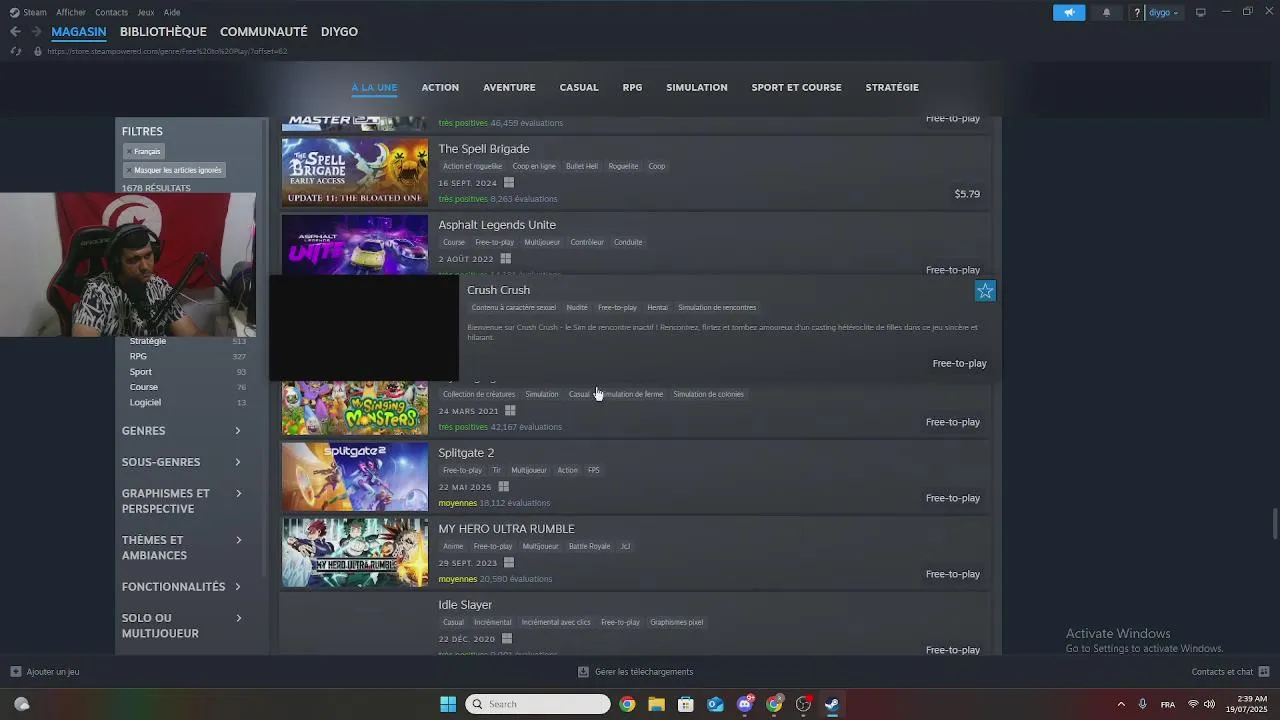
Task: Open the Steam announcements megaphone button
Action: coord(1069,12)
